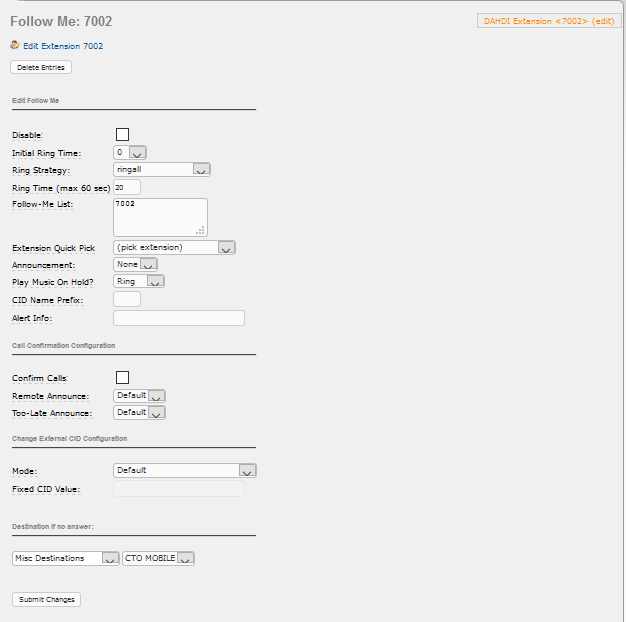
Task: Click inside the Follow-Me List textarea
Action: (160, 218)
